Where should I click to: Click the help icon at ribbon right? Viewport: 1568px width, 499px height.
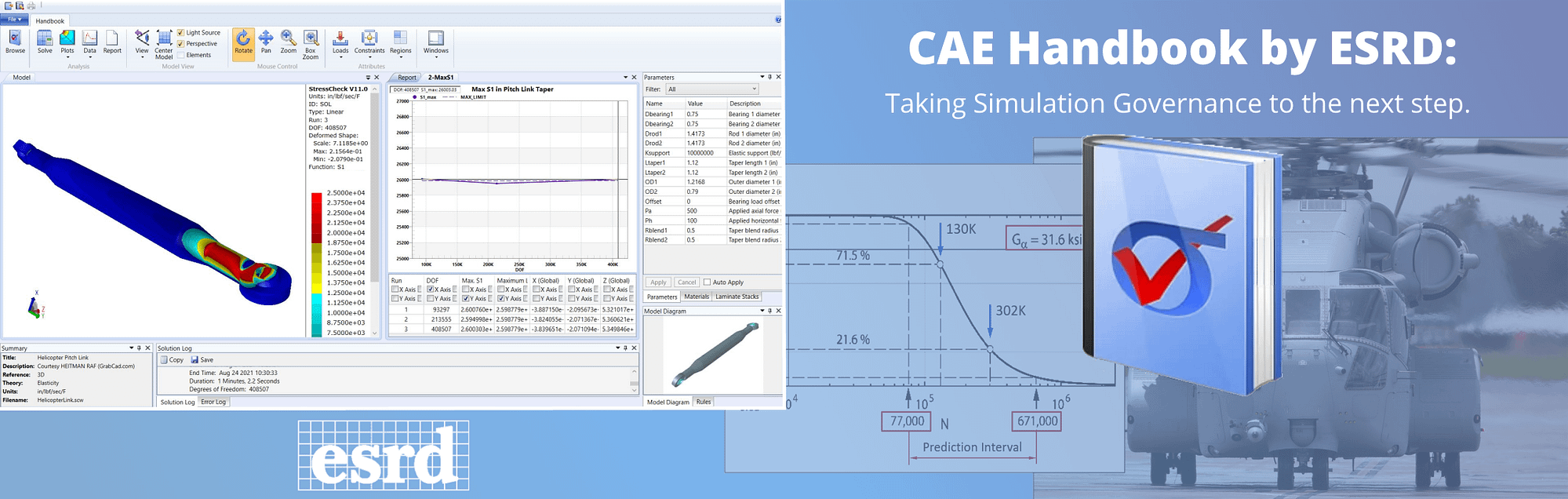(778, 20)
